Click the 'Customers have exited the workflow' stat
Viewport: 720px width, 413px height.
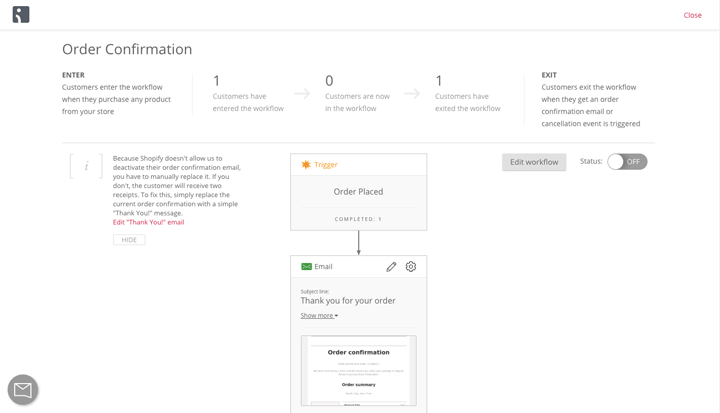click(x=467, y=96)
